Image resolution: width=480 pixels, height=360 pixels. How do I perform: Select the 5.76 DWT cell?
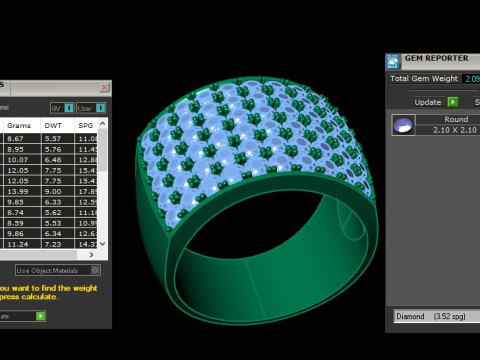(57, 149)
